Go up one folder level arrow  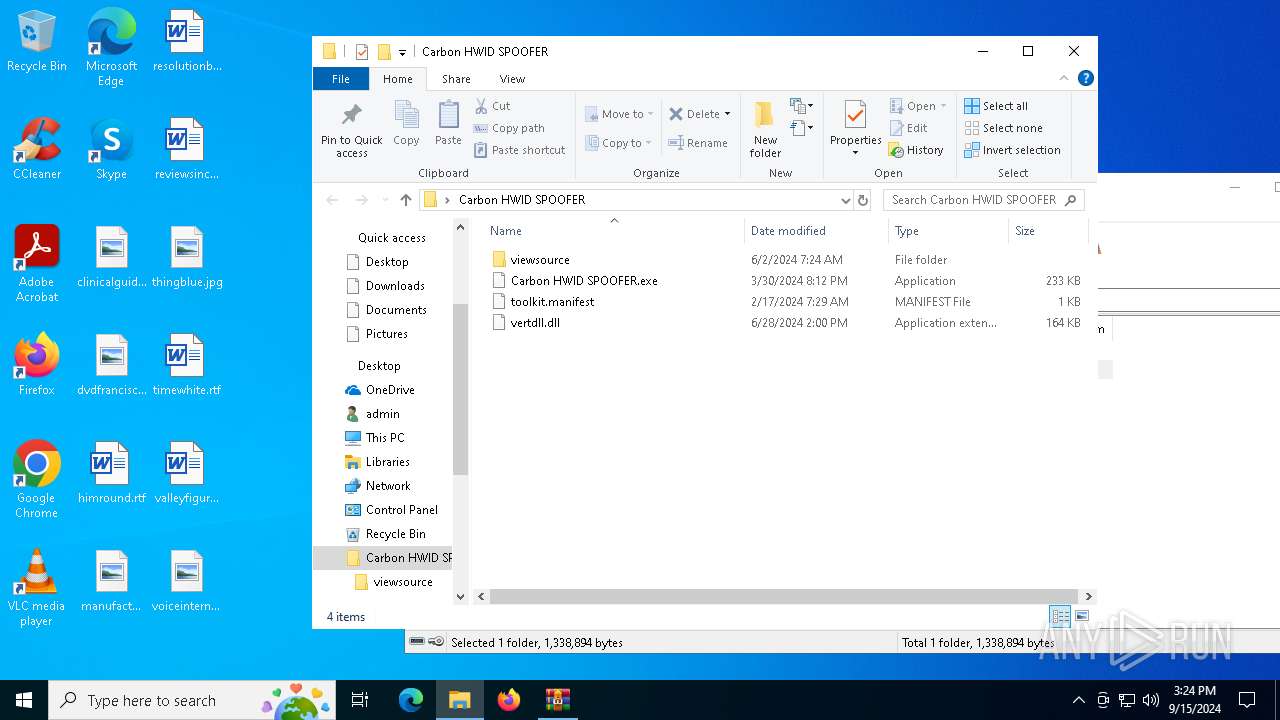(x=406, y=200)
